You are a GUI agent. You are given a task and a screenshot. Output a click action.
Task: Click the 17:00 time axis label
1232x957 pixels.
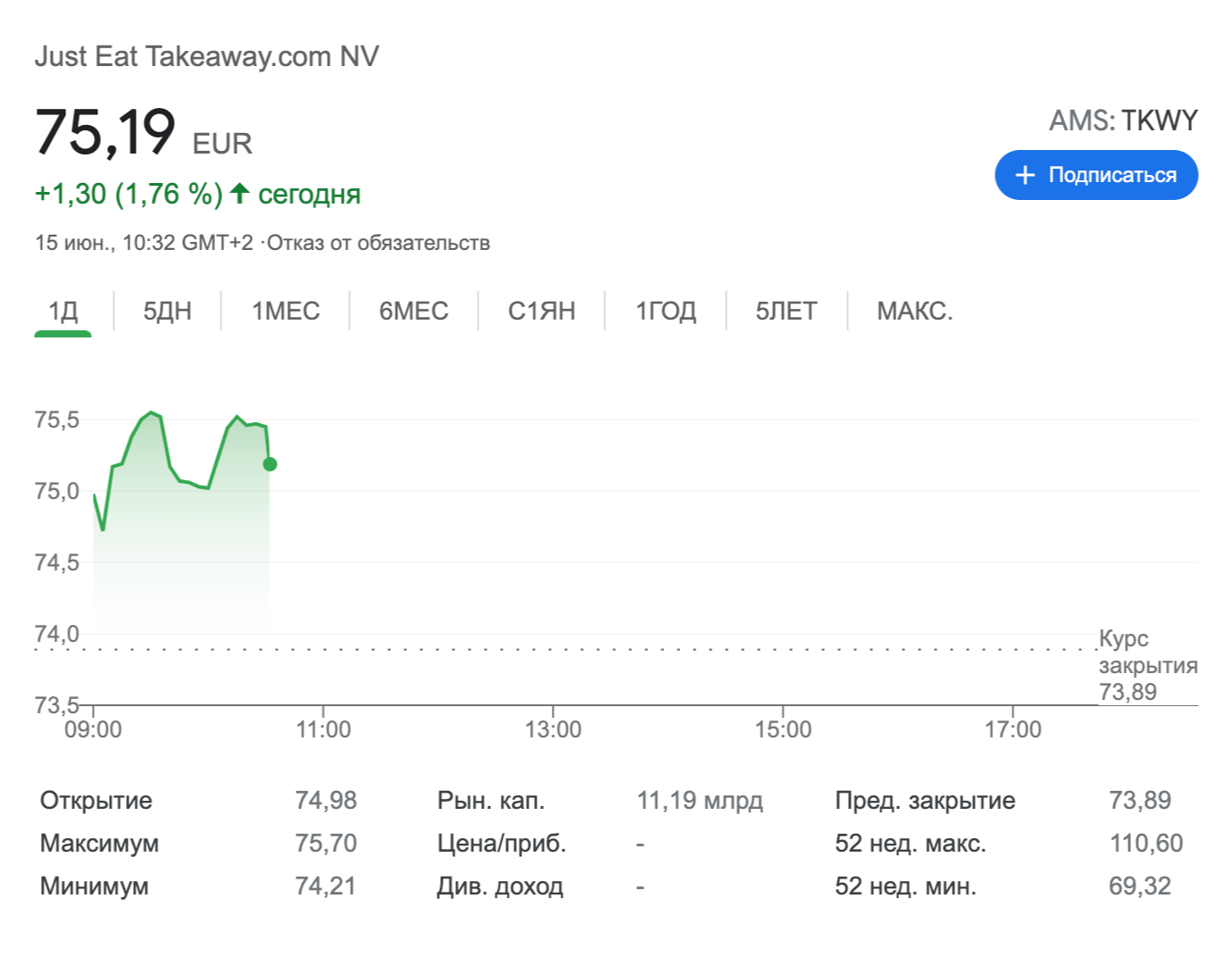tap(1012, 729)
